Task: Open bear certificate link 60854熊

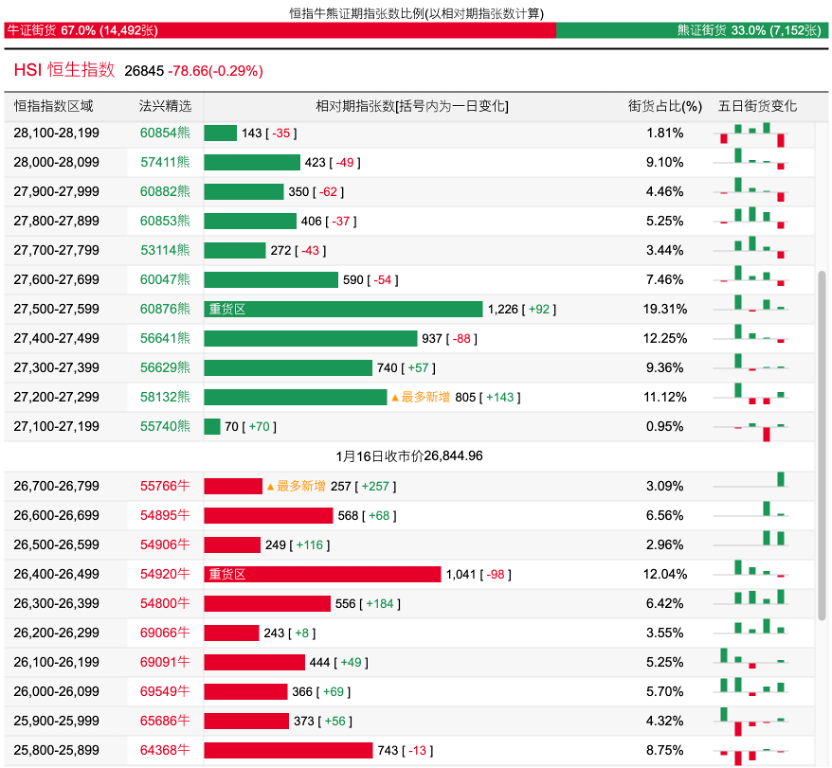Action: (165, 133)
